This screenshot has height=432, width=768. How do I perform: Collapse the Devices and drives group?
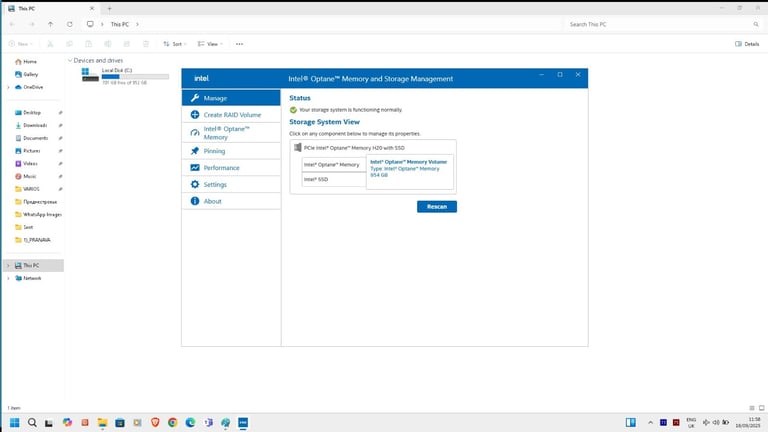[x=70, y=60]
